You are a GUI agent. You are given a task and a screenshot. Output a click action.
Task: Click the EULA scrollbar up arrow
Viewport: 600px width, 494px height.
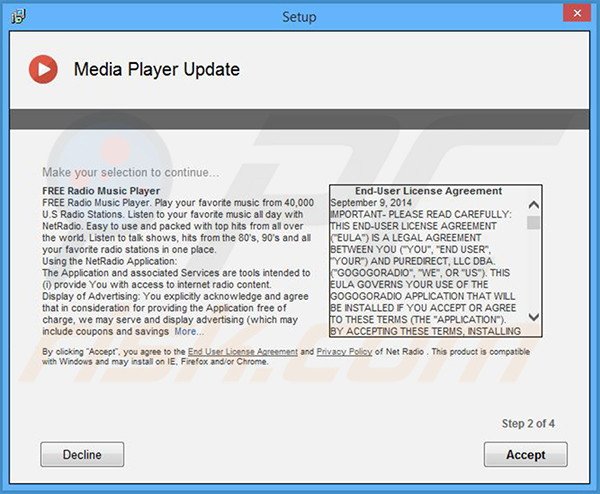tap(533, 205)
